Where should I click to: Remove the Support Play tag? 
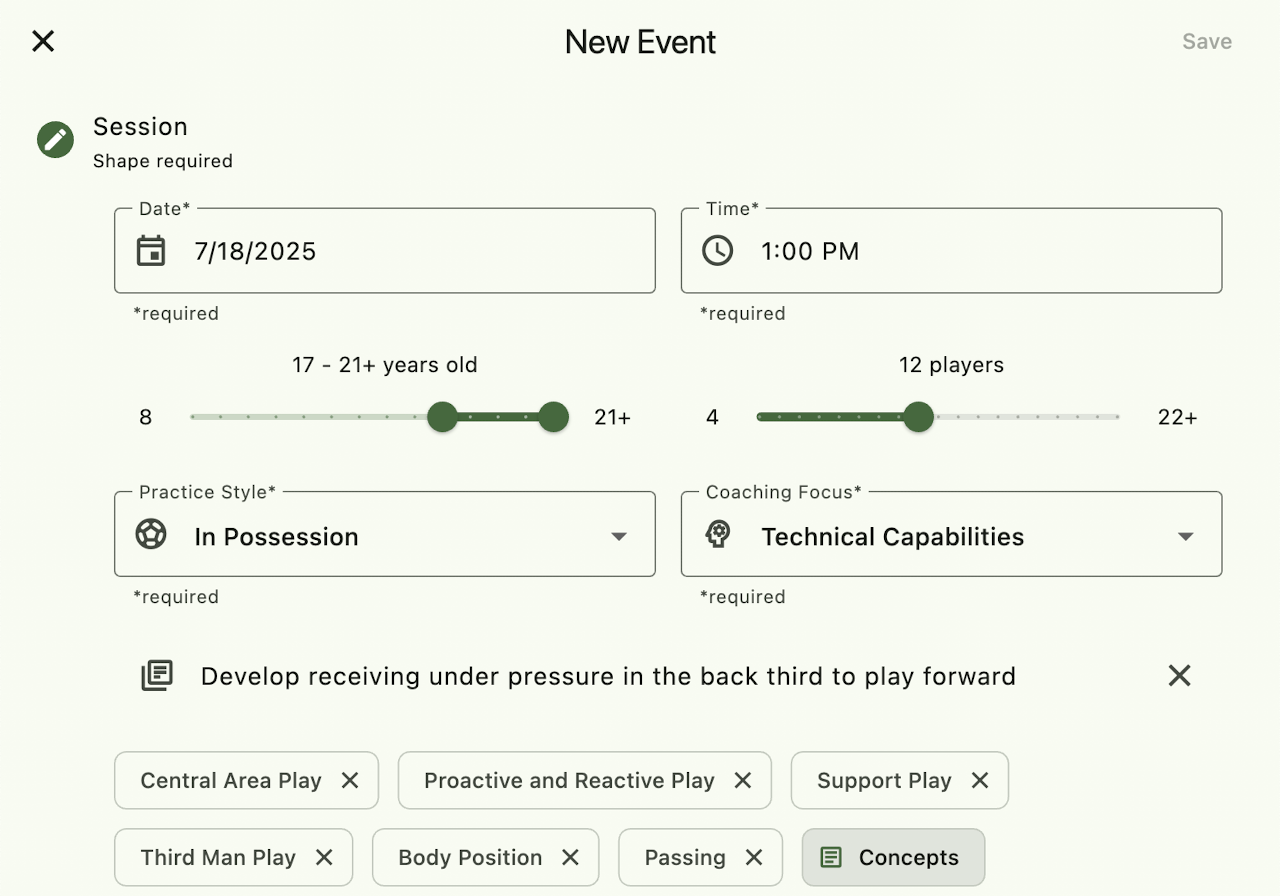click(x=980, y=781)
